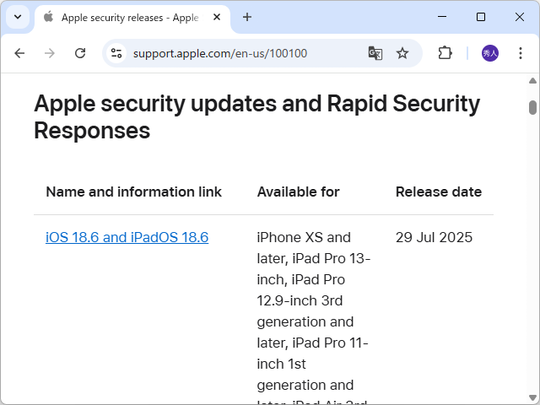This screenshot has height=405, width=540.
Task: View site information icon in address bar
Action: coord(116,53)
